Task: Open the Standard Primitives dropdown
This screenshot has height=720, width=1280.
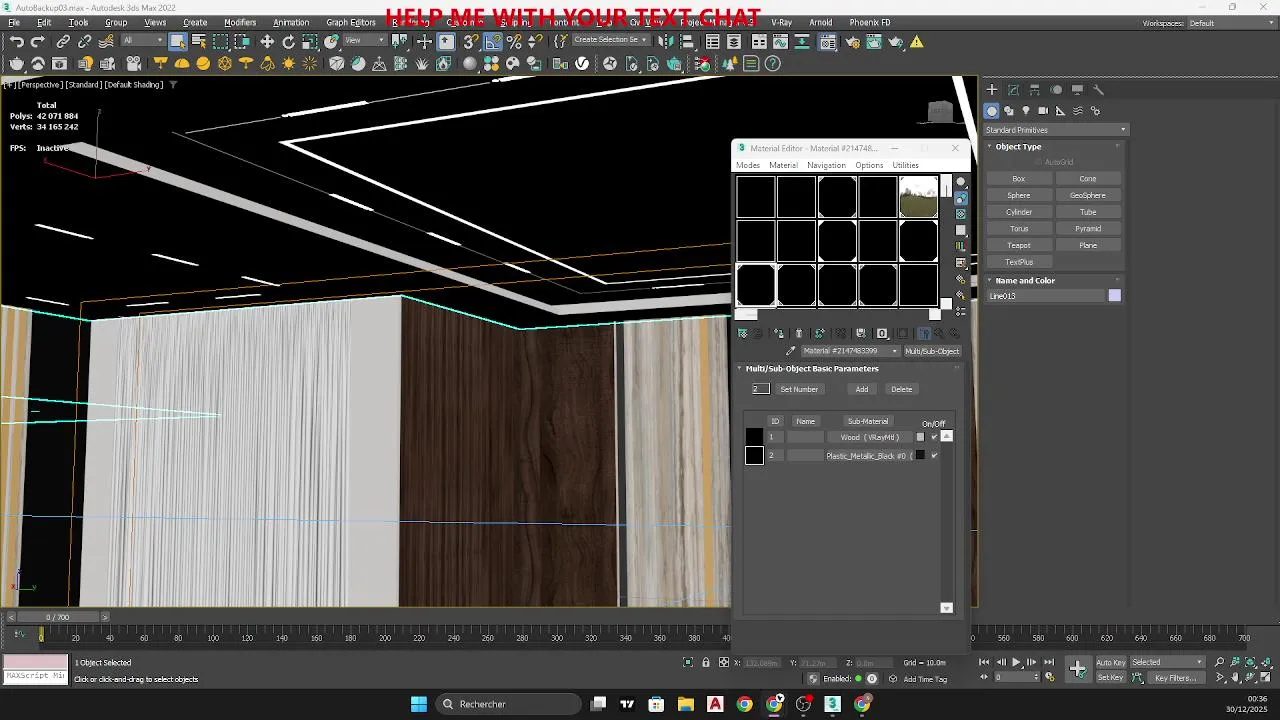Action: [x=1055, y=130]
